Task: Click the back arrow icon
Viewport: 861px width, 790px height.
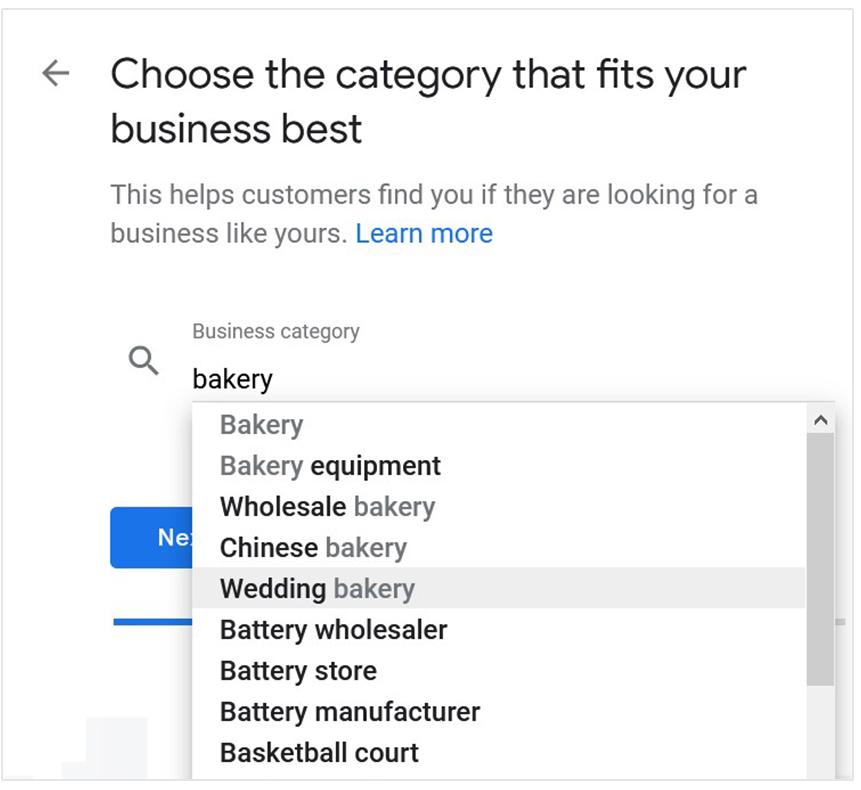Action: click(x=56, y=74)
